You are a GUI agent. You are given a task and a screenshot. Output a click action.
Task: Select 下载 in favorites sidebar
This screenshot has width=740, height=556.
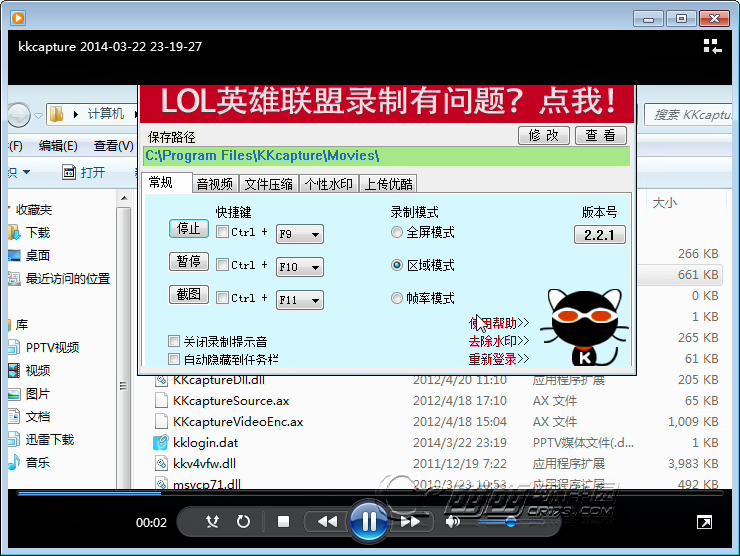pyautogui.click(x=38, y=232)
